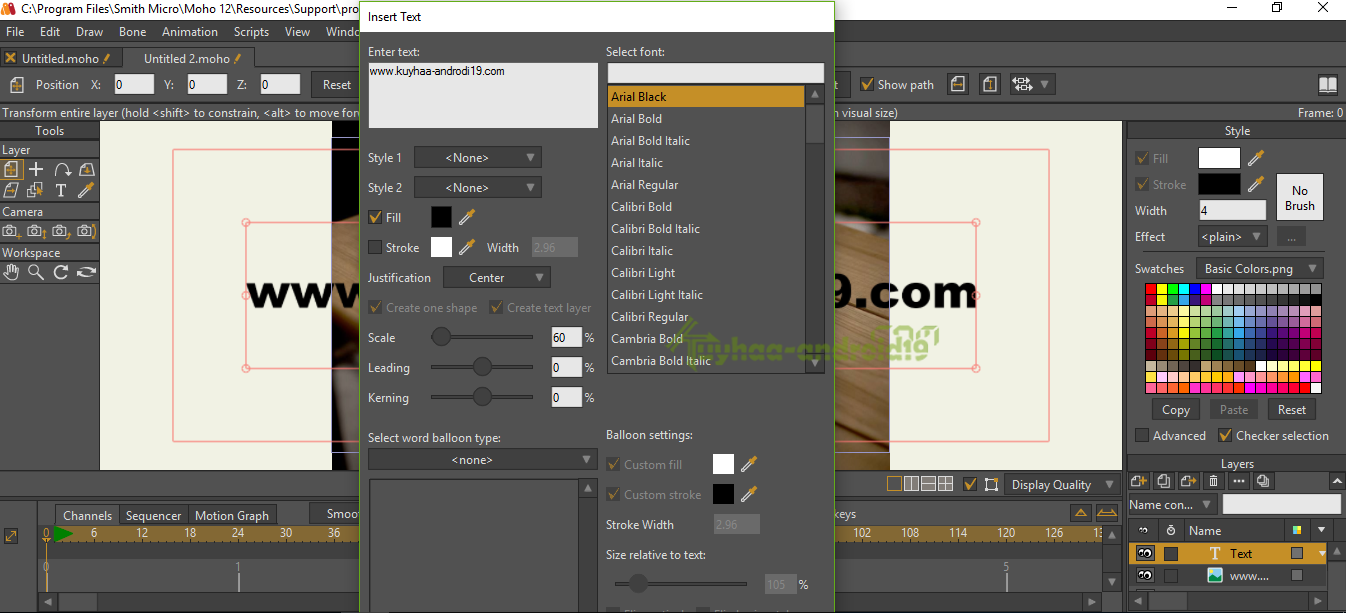
Task: Select the Eyedropper tool in Layer tools
Action: 86,190
